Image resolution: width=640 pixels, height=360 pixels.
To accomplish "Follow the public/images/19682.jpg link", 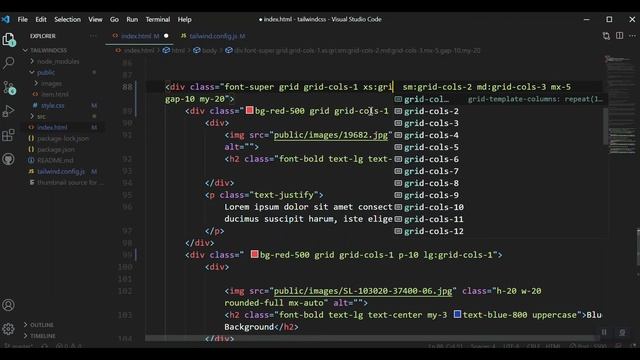I will 331,135.
